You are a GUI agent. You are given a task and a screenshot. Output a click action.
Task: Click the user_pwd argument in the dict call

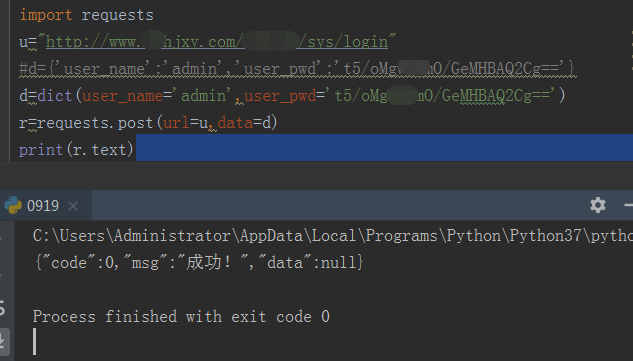280,96
